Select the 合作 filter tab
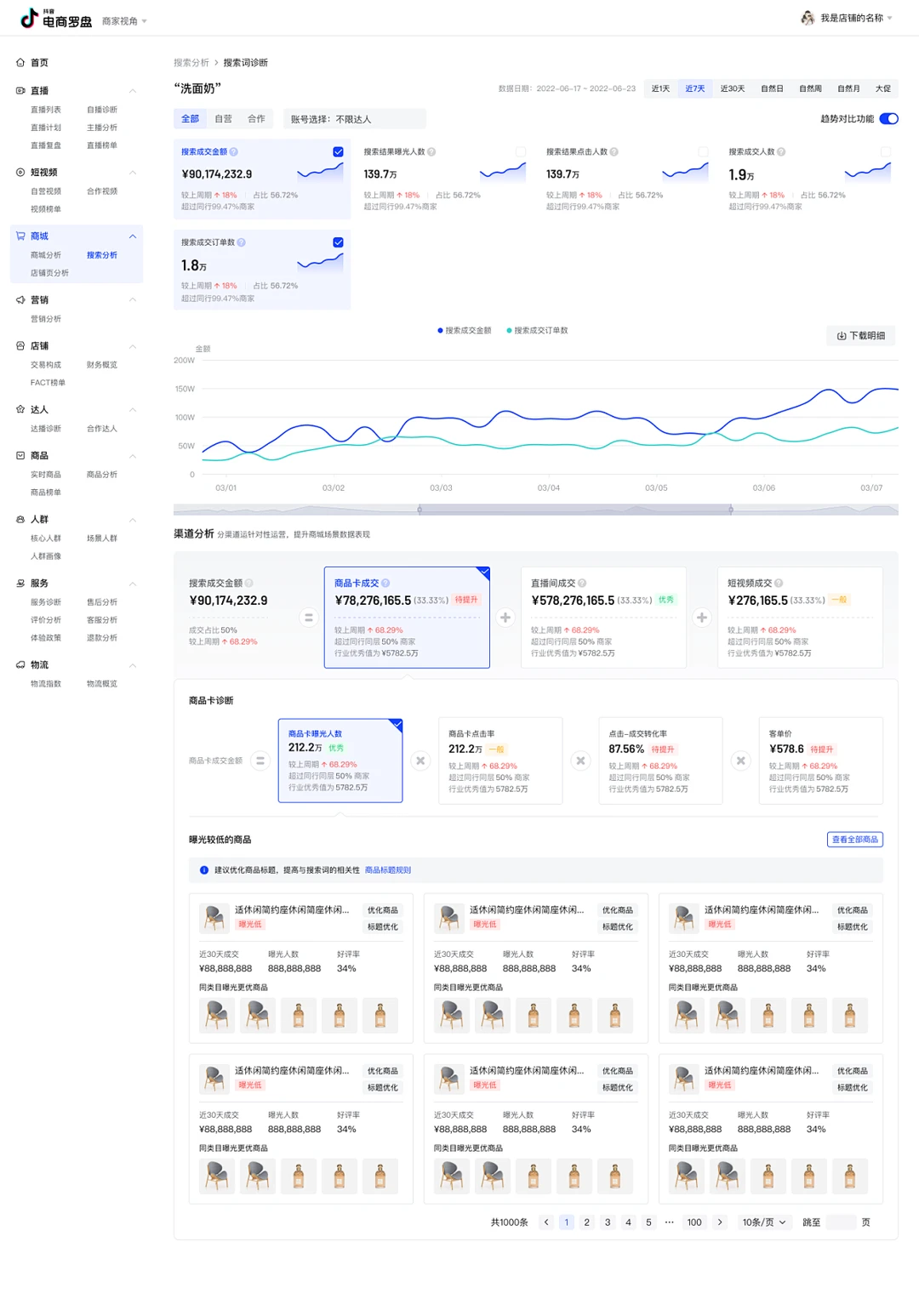This screenshot has height=1316, width=919. point(256,119)
